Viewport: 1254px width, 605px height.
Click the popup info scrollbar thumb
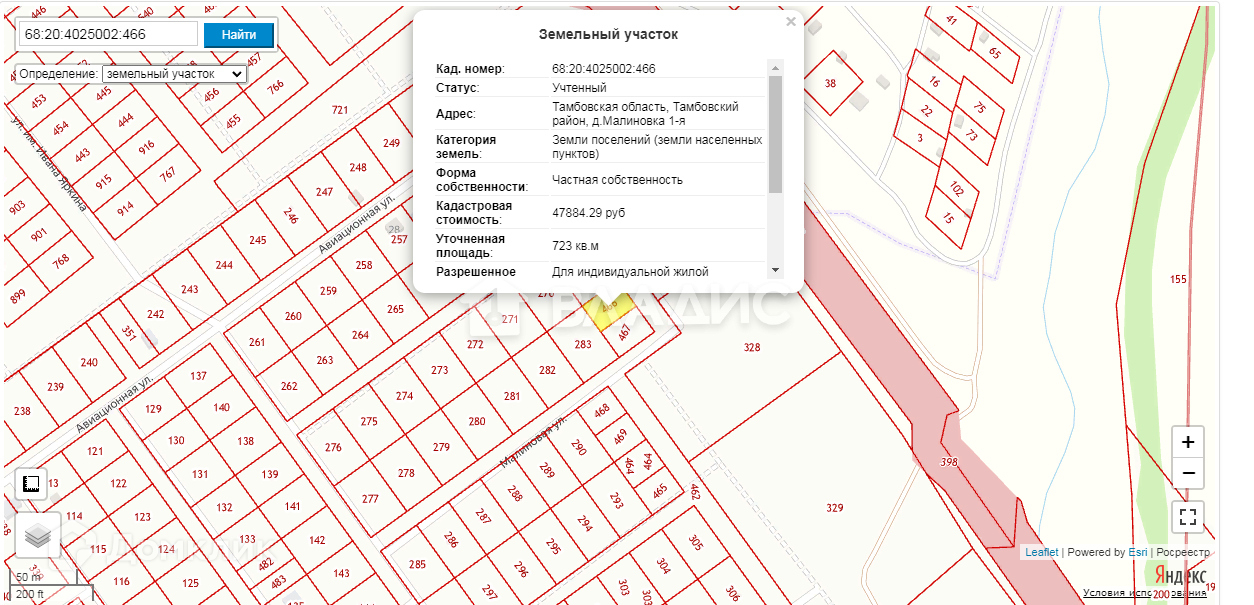pos(775,133)
